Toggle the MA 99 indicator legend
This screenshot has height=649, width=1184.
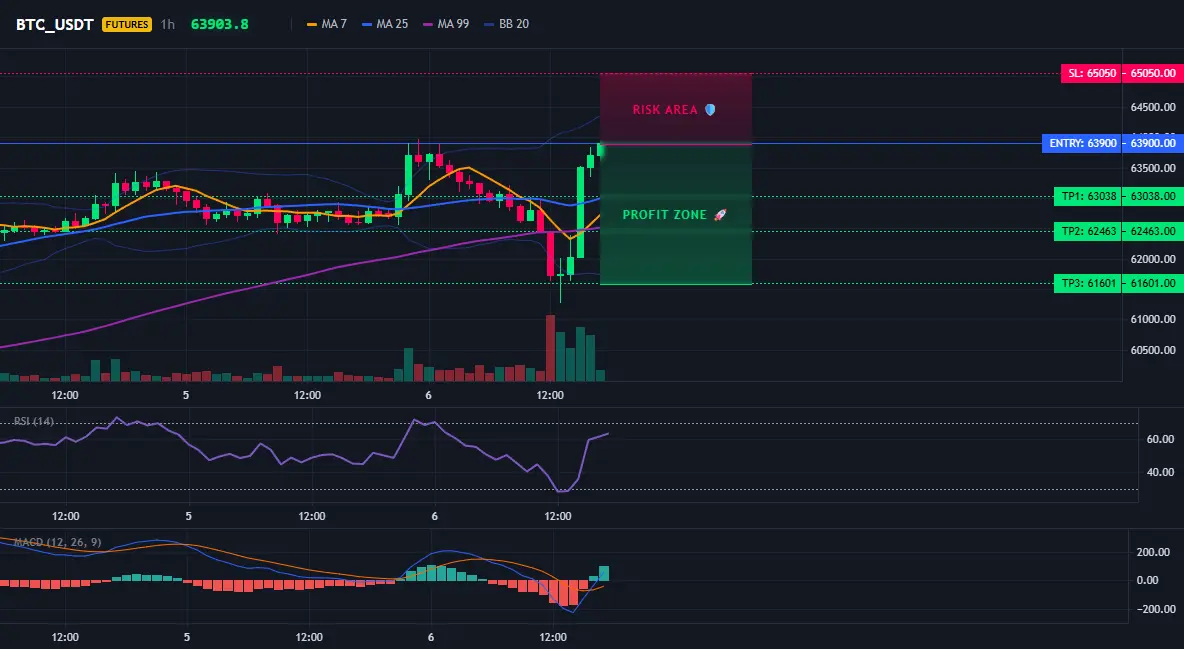tap(446, 24)
